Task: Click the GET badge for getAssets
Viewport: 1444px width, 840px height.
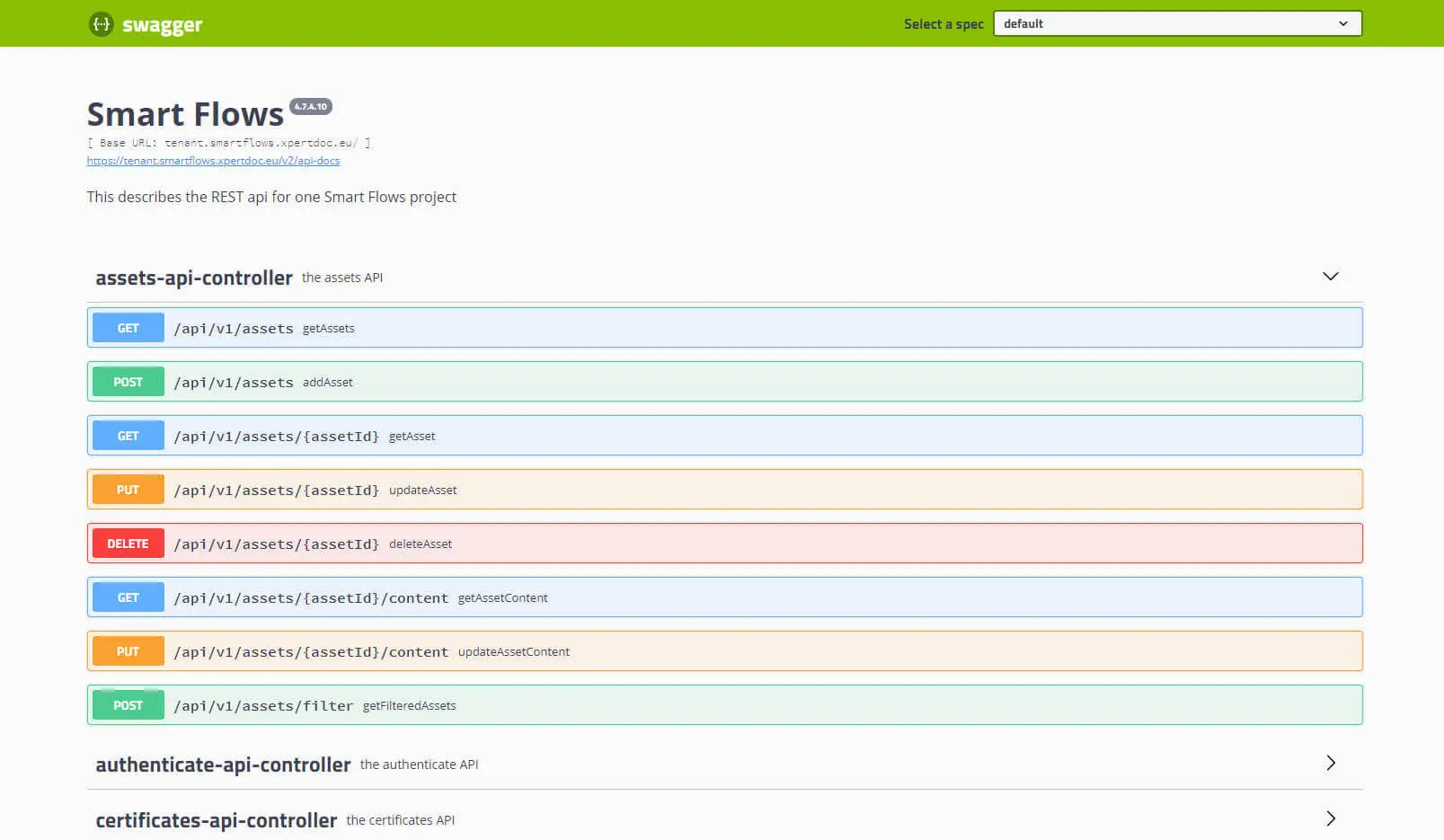Action: [x=128, y=328]
